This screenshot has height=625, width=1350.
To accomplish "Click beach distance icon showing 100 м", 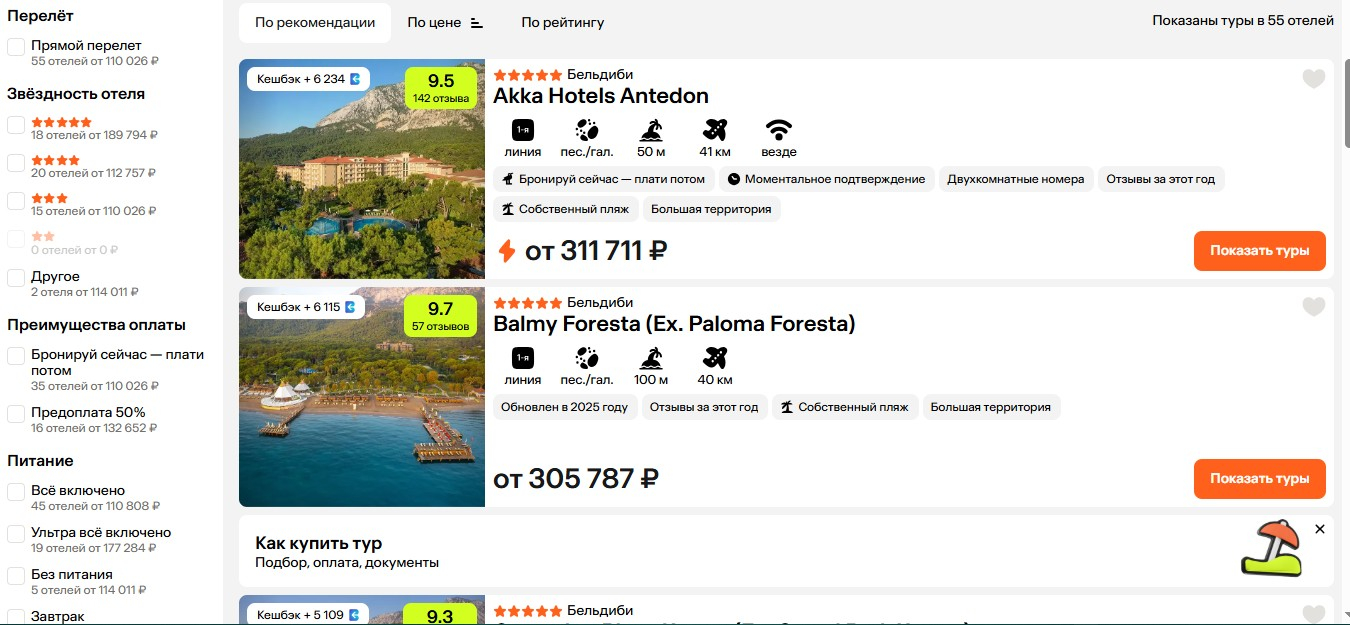I will pyautogui.click(x=651, y=358).
